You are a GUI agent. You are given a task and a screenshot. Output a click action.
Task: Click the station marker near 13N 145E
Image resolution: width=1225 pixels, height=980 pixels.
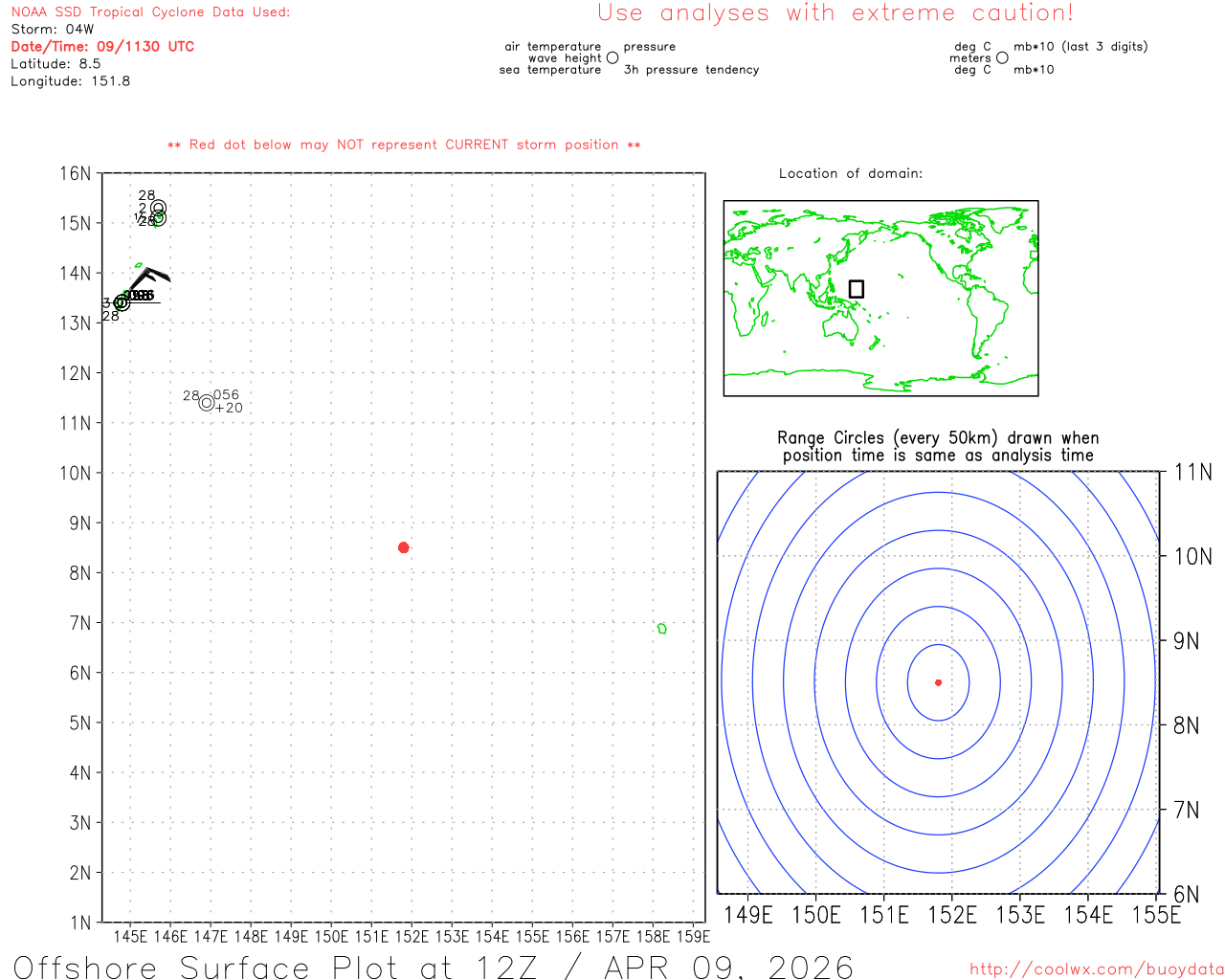[122, 303]
